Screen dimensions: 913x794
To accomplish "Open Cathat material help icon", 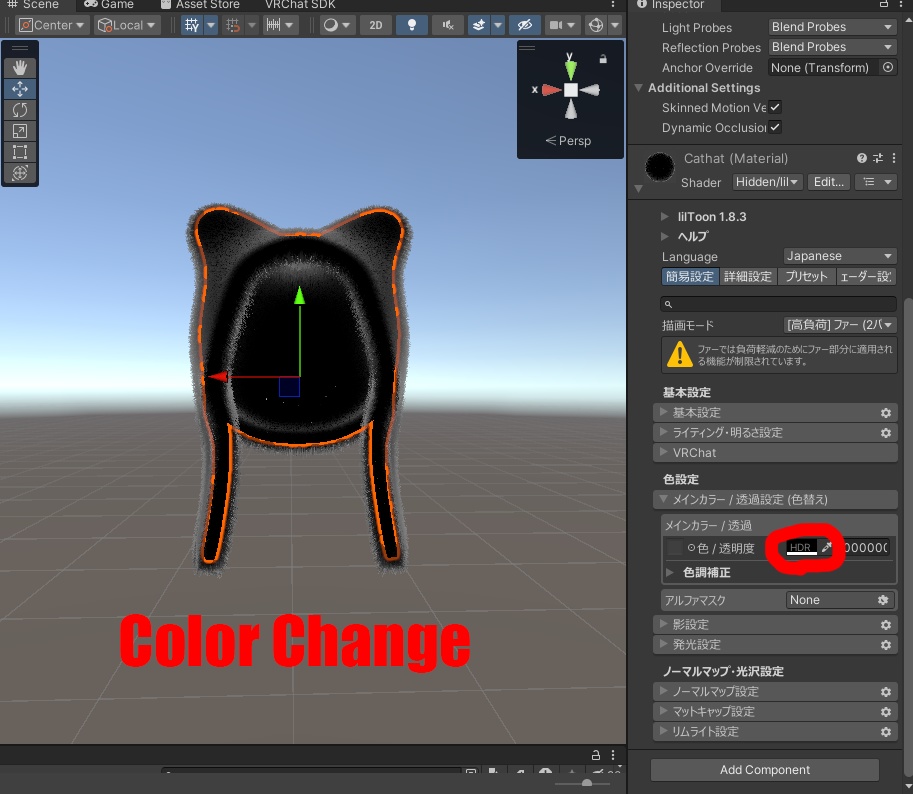I will pyautogui.click(x=862, y=158).
